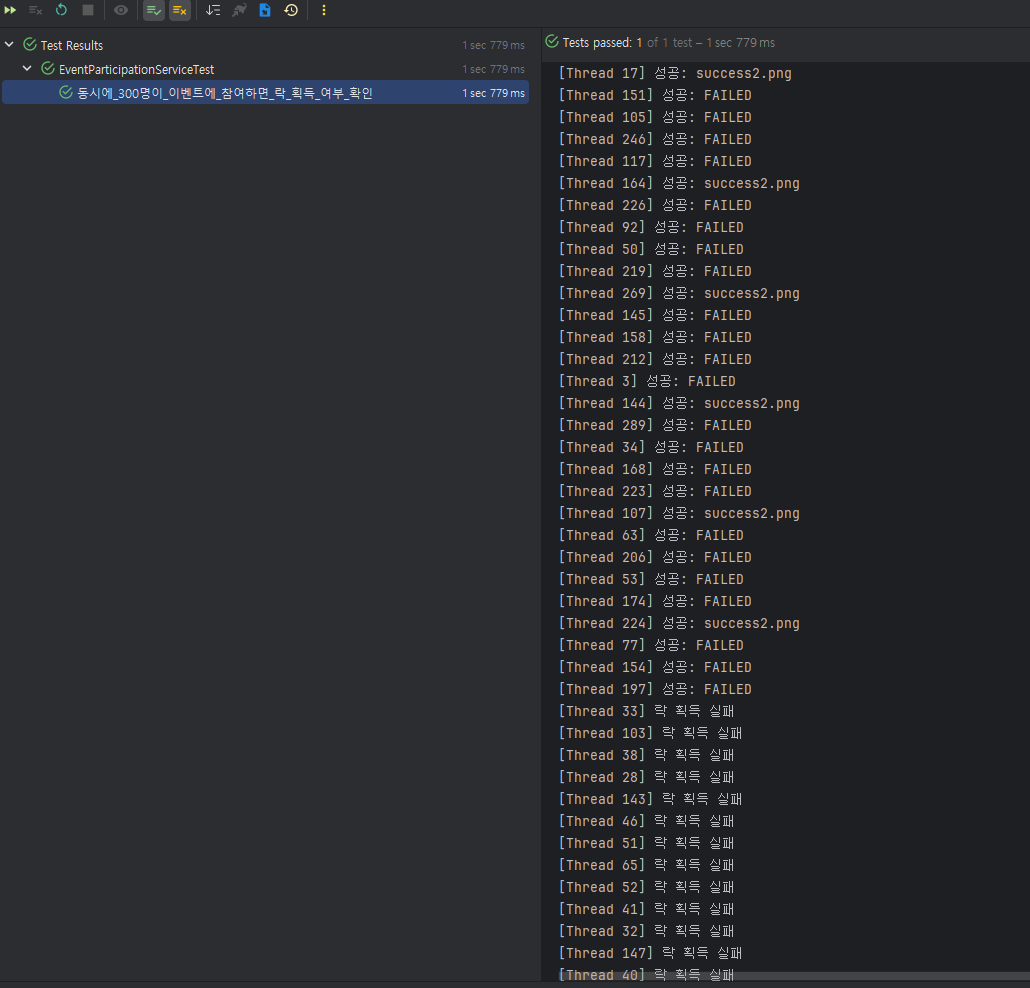Click the 'Tests passed: 1' status text
This screenshot has width=1030, height=988.
602,43
